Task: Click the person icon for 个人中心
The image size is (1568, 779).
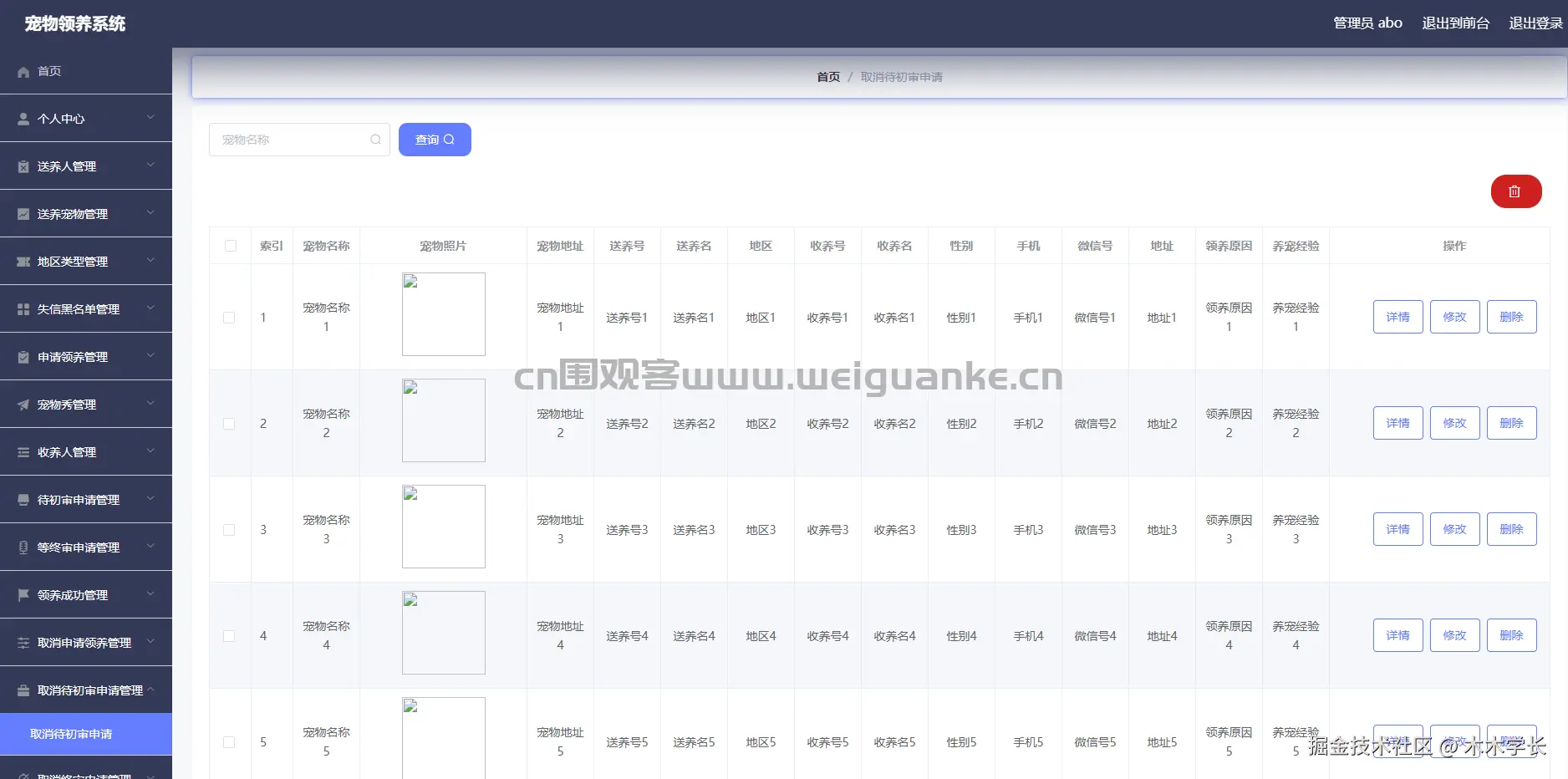Action: tap(23, 120)
